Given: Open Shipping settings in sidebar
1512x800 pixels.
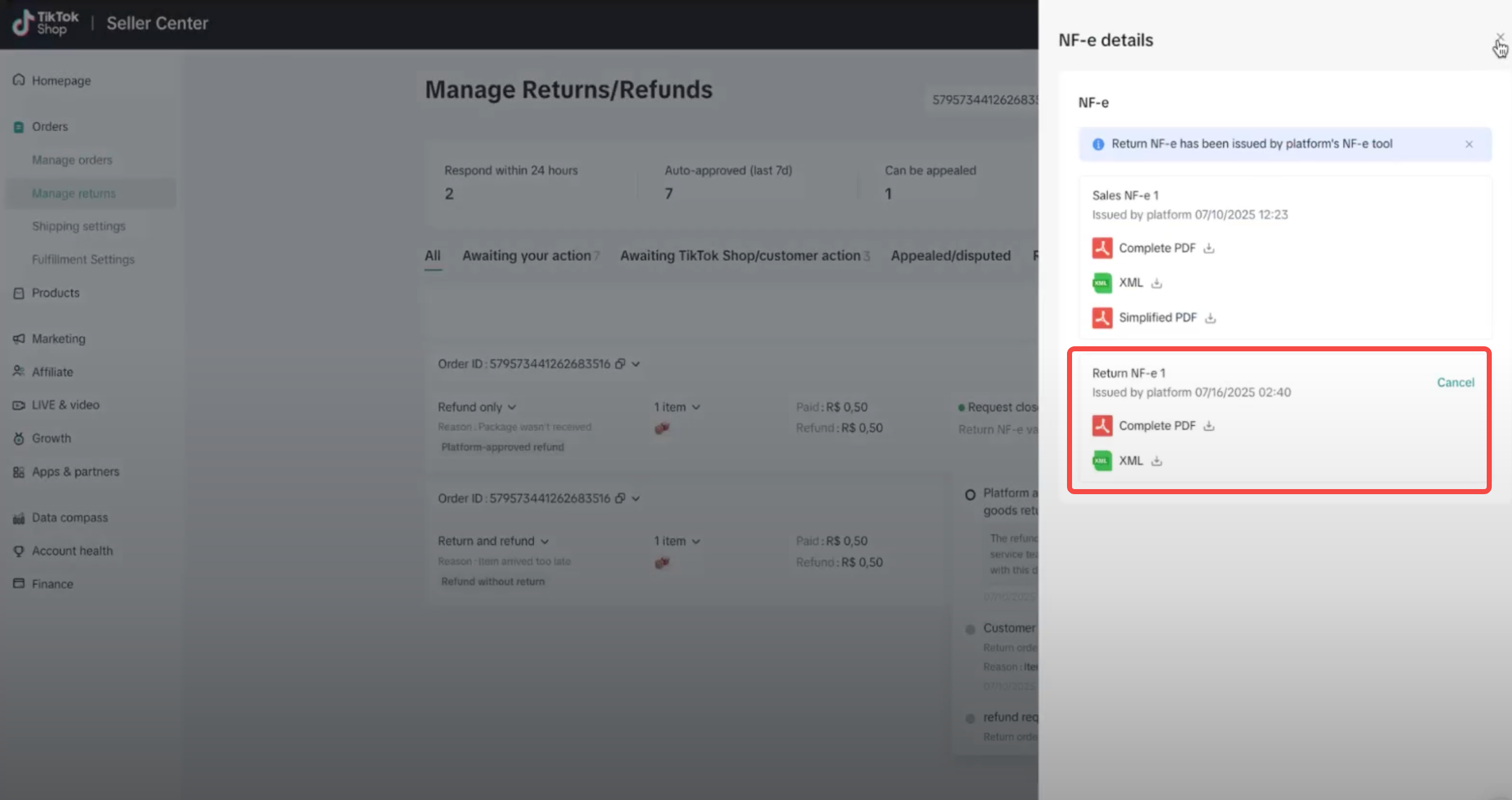Looking at the screenshot, I should click(x=79, y=226).
